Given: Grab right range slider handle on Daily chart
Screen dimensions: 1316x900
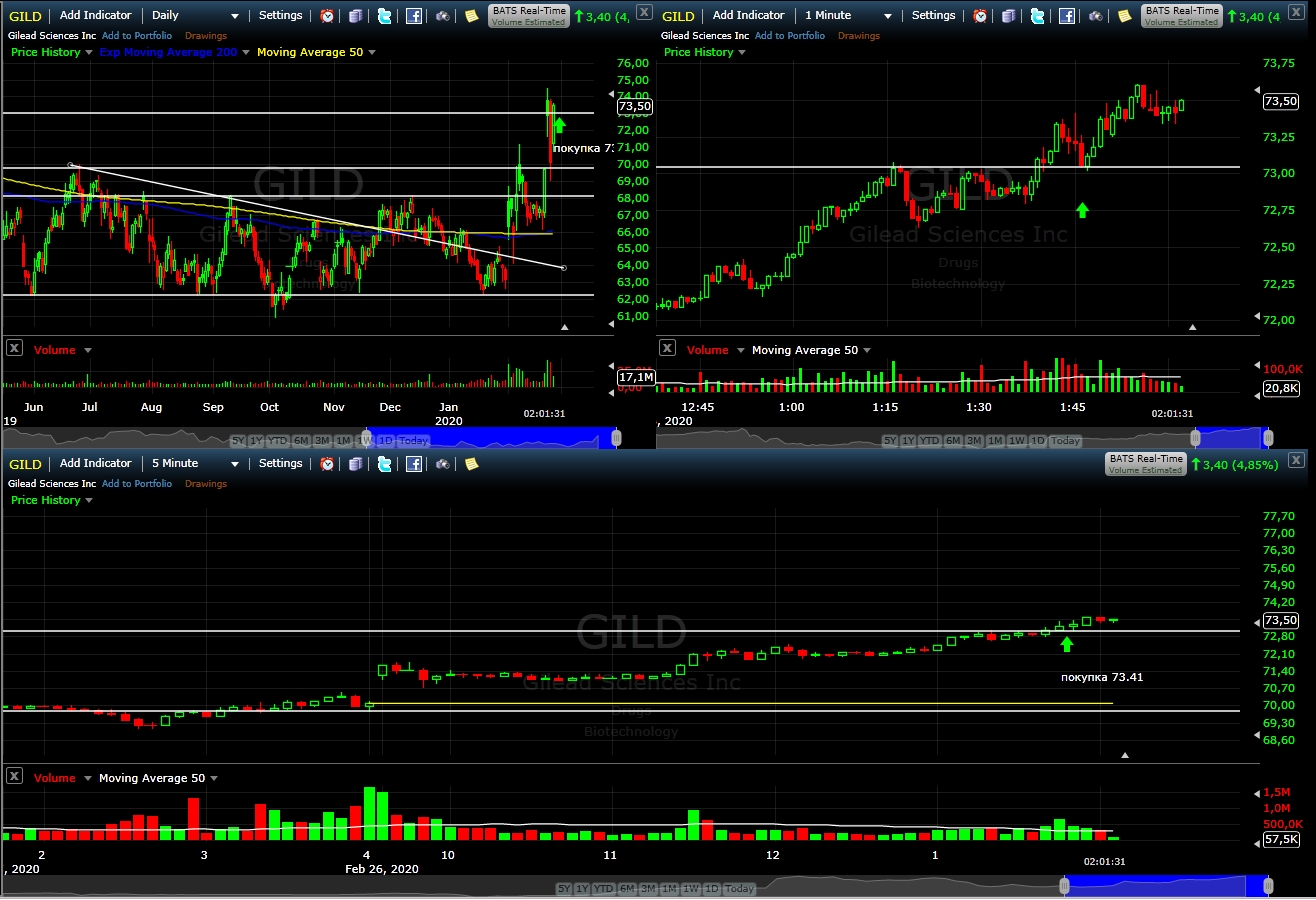Looking at the screenshot, I should 616,438.
